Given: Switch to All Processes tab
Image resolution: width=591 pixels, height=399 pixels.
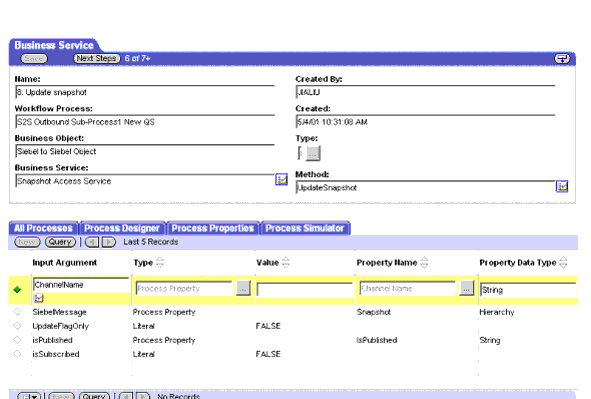Looking at the screenshot, I should pos(43,228).
